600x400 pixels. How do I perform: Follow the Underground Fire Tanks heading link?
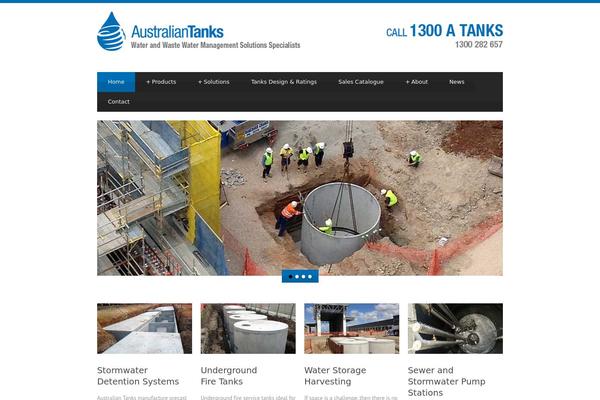tap(229, 376)
